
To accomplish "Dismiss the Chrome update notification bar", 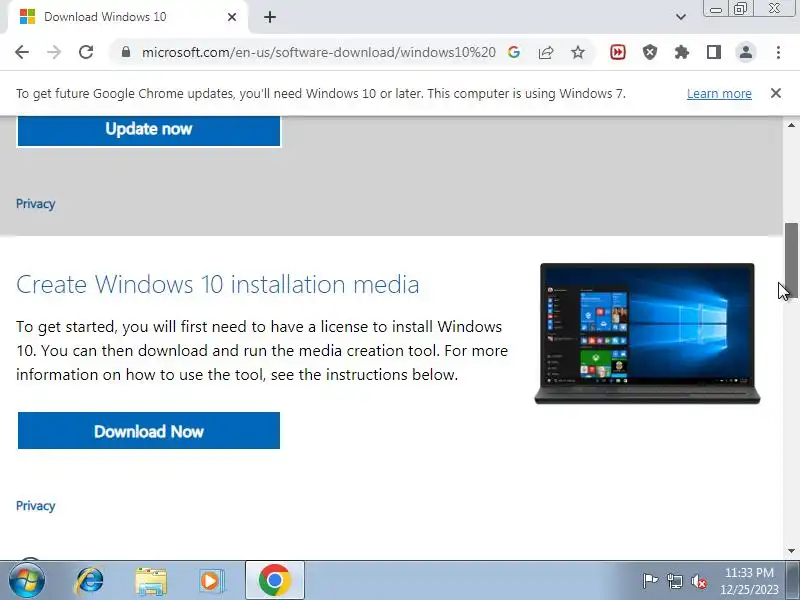I will point(776,93).
